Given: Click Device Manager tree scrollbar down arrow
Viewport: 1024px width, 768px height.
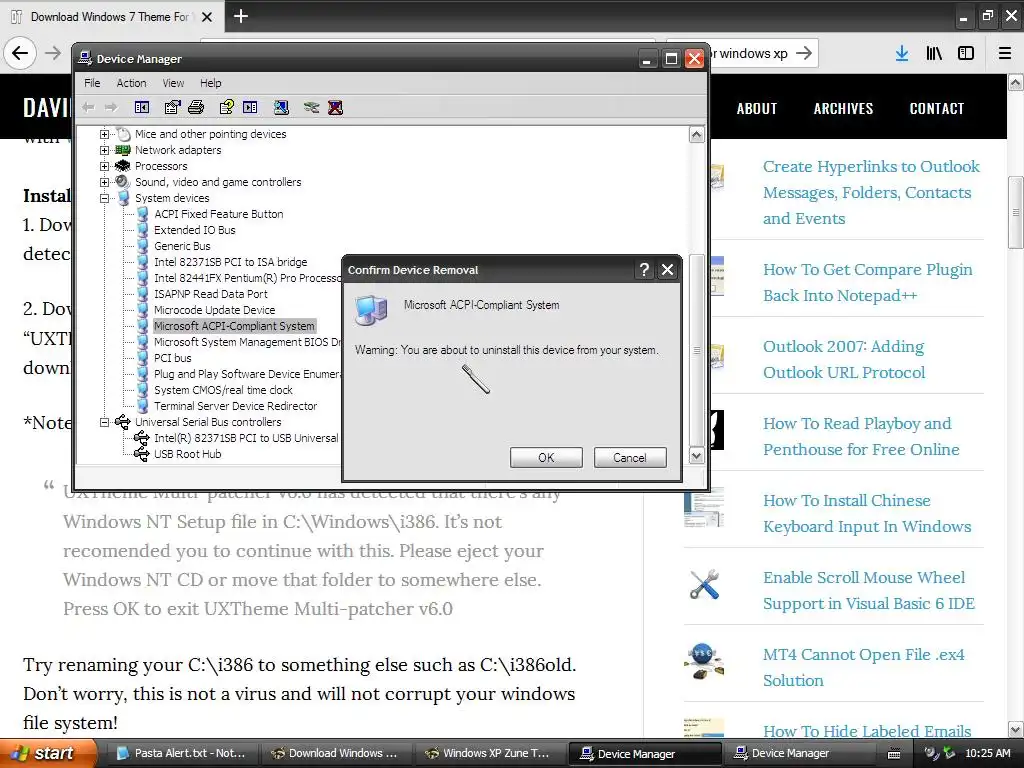Looking at the screenshot, I should (x=697, y=456).
